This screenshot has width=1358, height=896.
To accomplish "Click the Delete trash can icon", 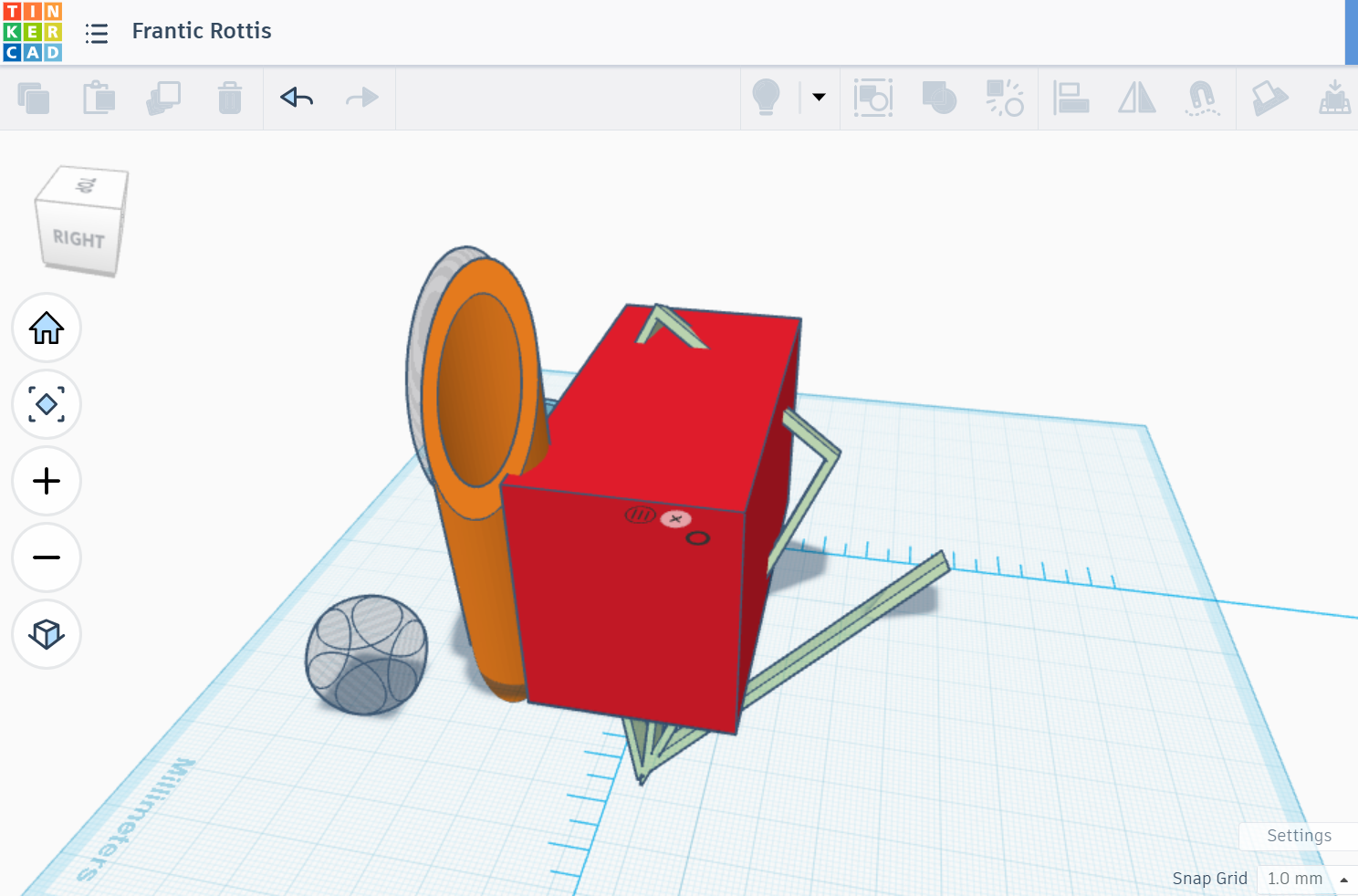I will coord(230,98).
